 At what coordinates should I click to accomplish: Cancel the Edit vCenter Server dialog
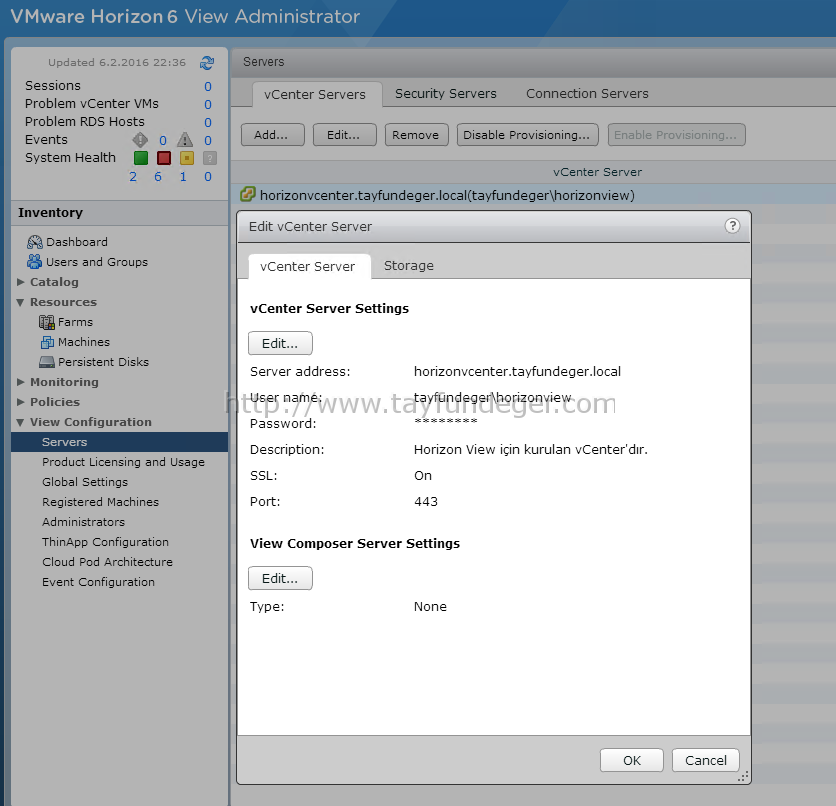tap(705, 760)
